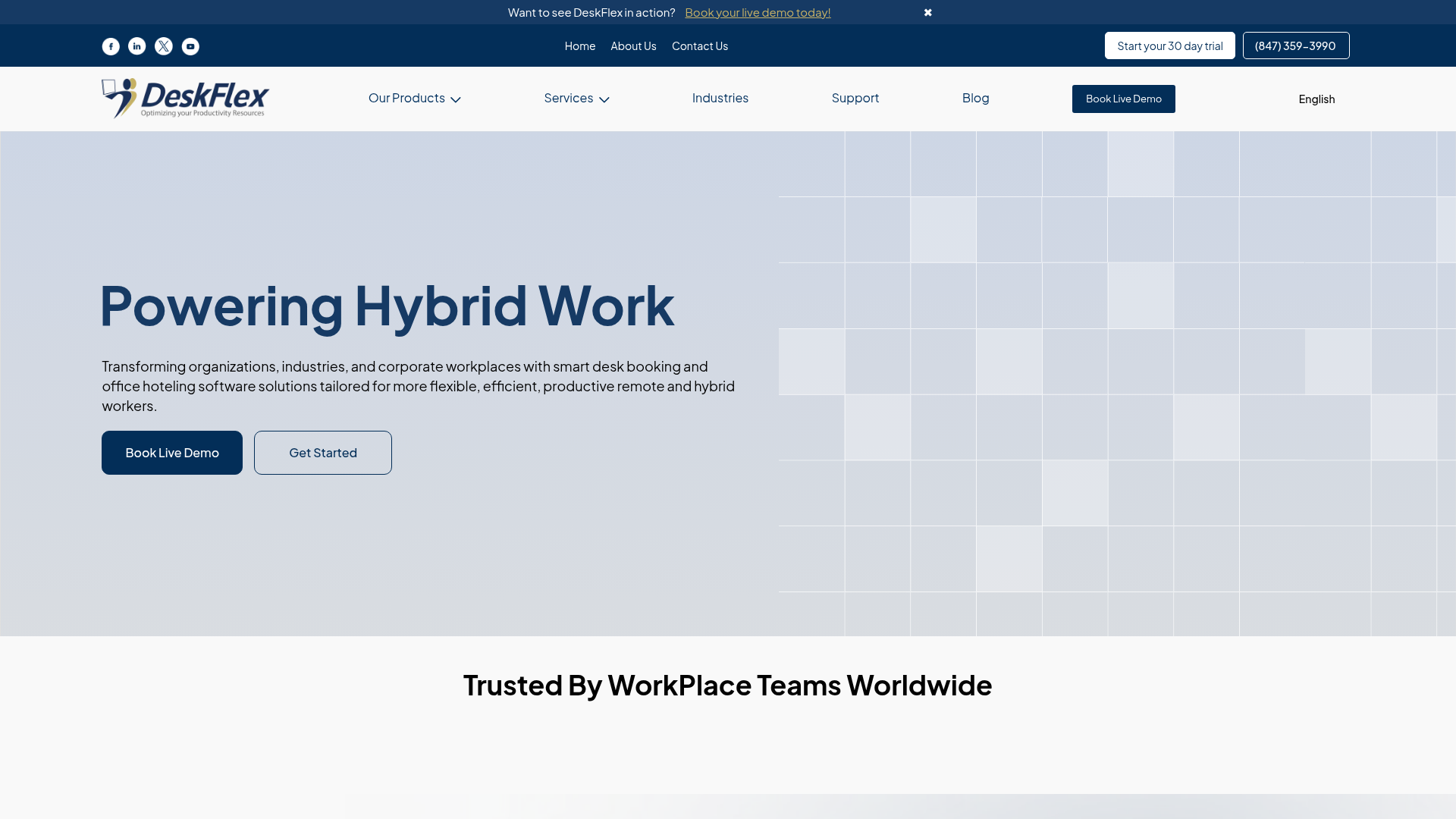This screenshot has width=1456, height=819.
Task: Go to the Home menu item
Action: (x=579, y=45)
